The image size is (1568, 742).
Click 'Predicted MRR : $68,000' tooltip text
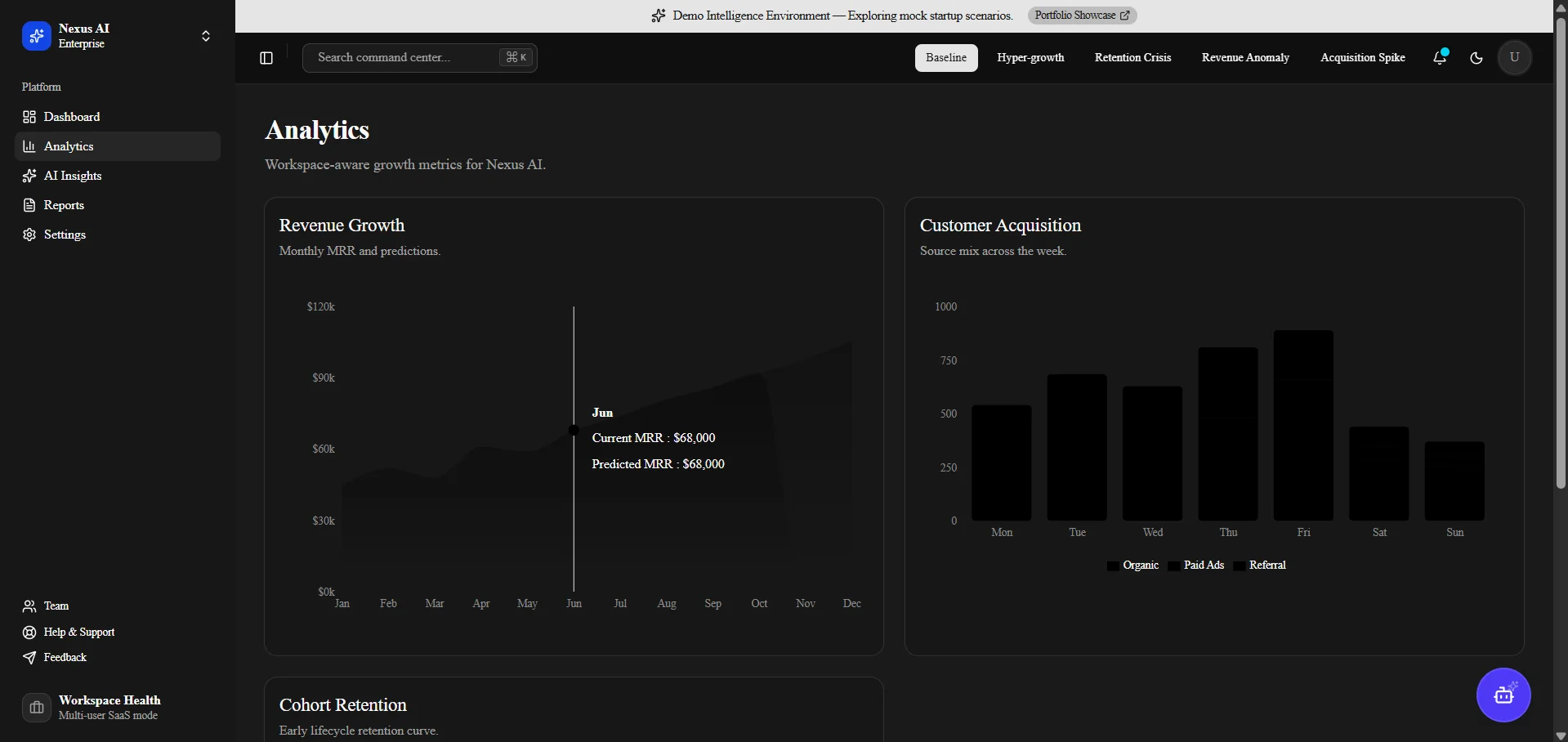(658, 464)
